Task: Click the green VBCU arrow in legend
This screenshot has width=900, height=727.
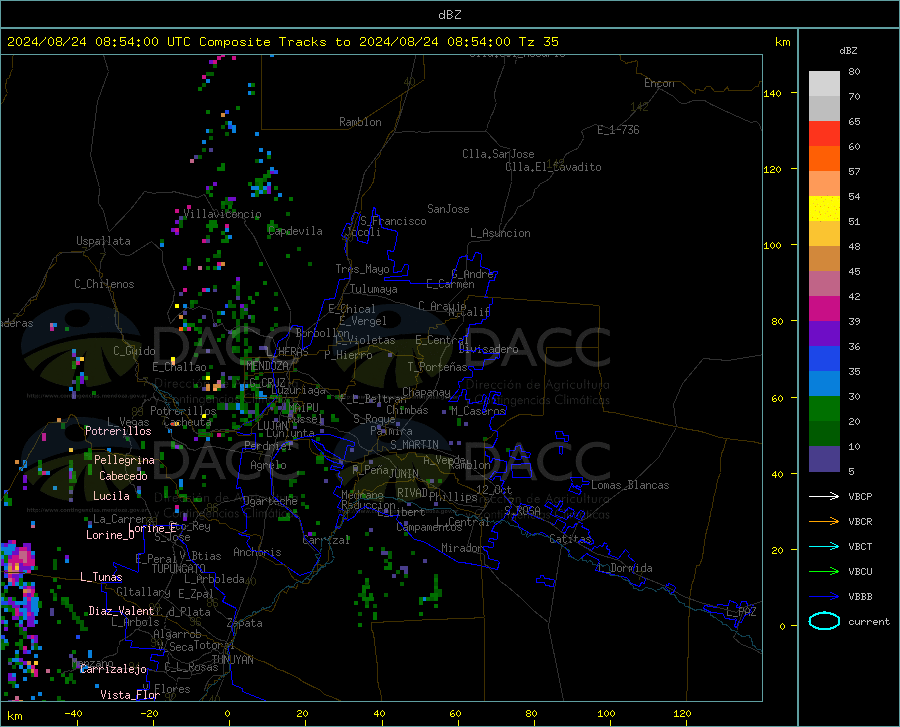Action: pyautogui.click(x=824, y=572)
